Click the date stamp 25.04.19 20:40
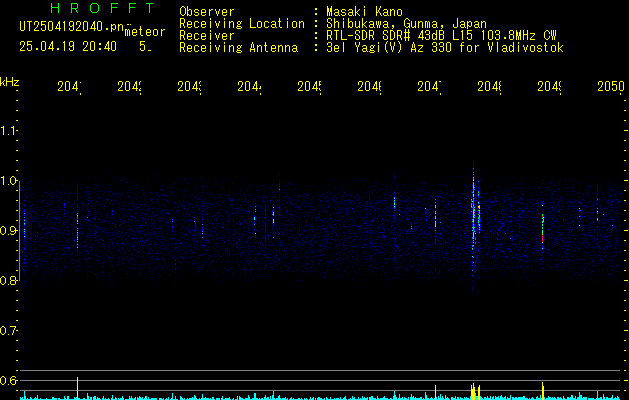This screenshot has width=629, height=400. [x=68, y=47]
